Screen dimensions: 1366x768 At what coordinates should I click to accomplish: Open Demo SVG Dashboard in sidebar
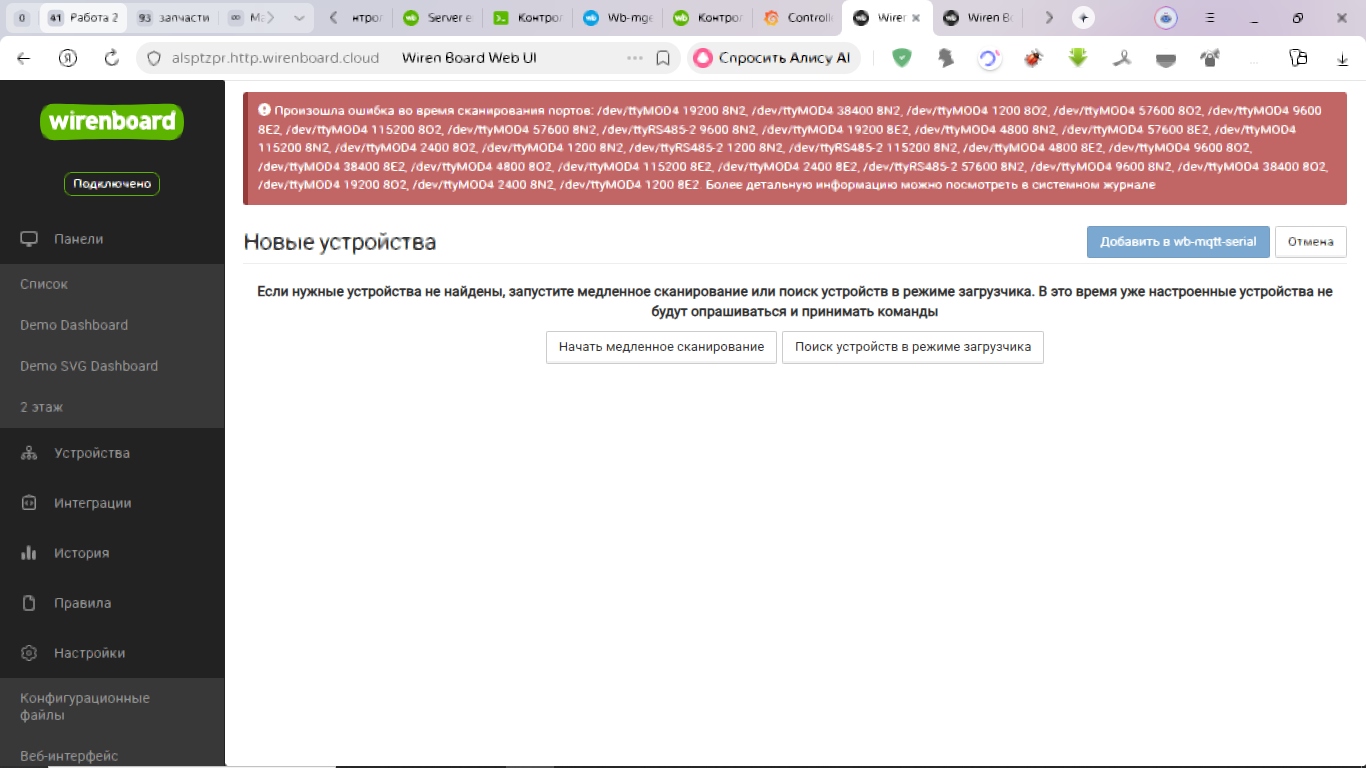(89, 366)
